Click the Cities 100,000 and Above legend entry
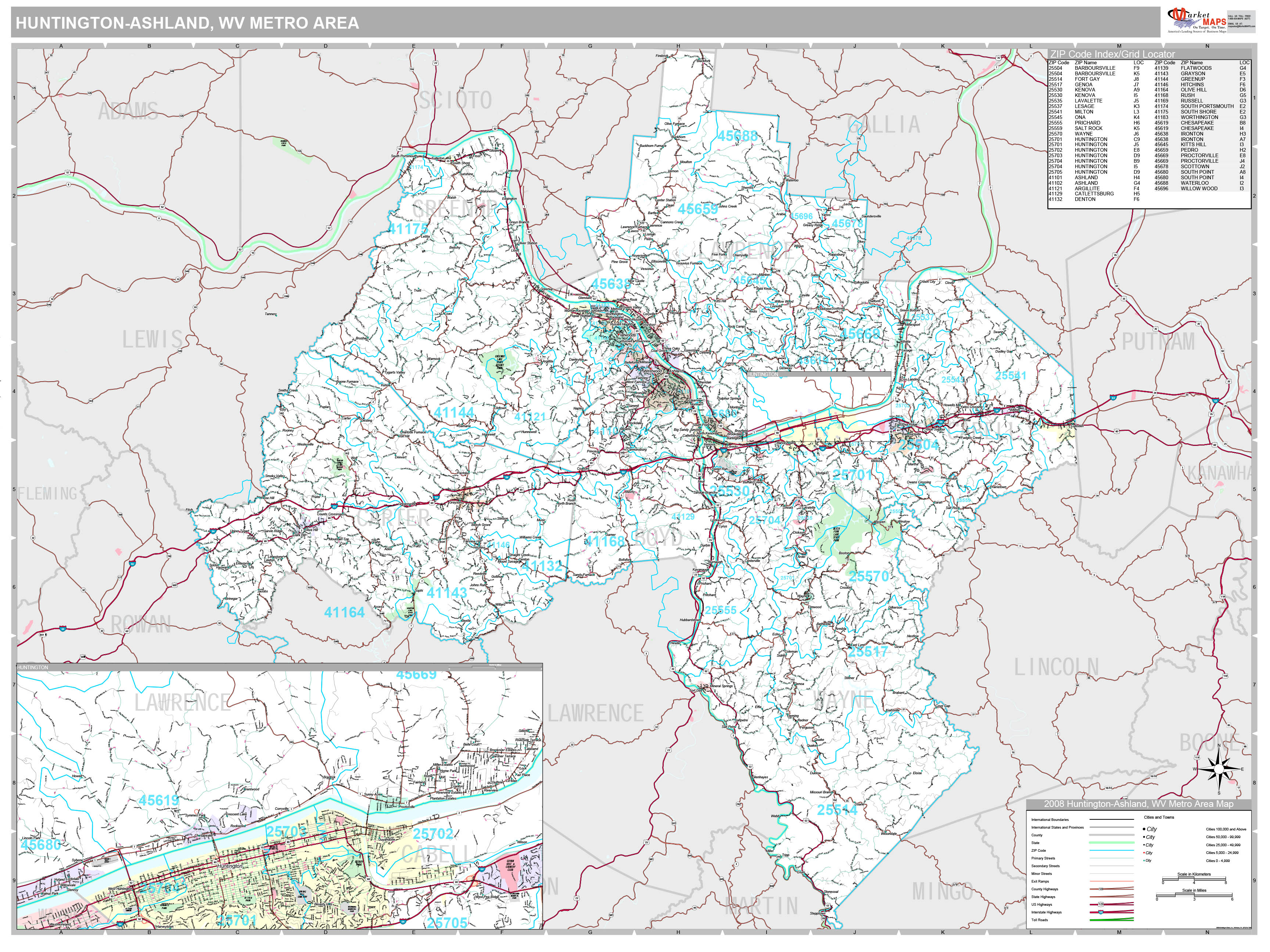This screenshot has width=1270, height=952. (x=1226, y=829)
